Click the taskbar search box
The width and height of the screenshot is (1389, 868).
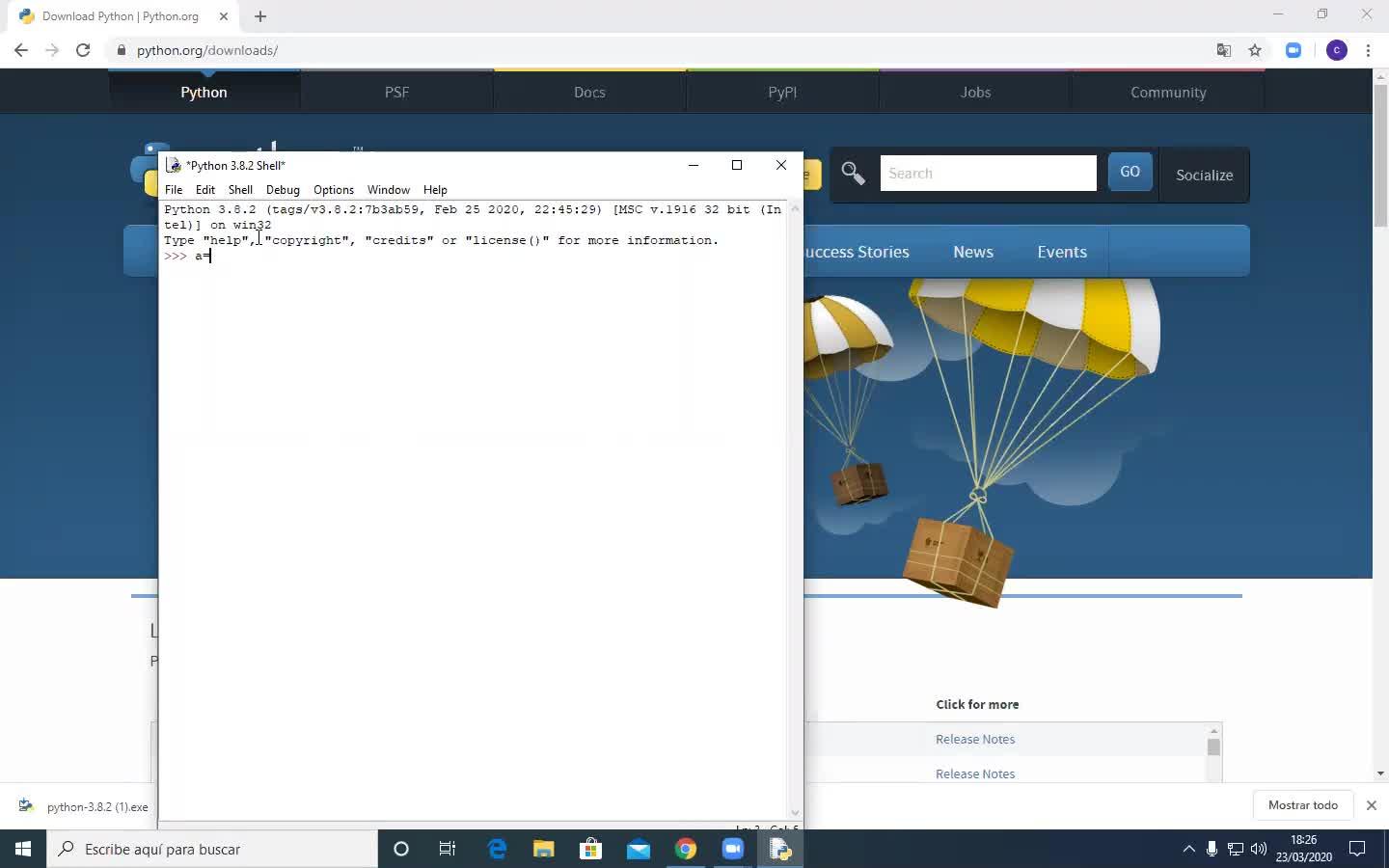coord(212,849)
